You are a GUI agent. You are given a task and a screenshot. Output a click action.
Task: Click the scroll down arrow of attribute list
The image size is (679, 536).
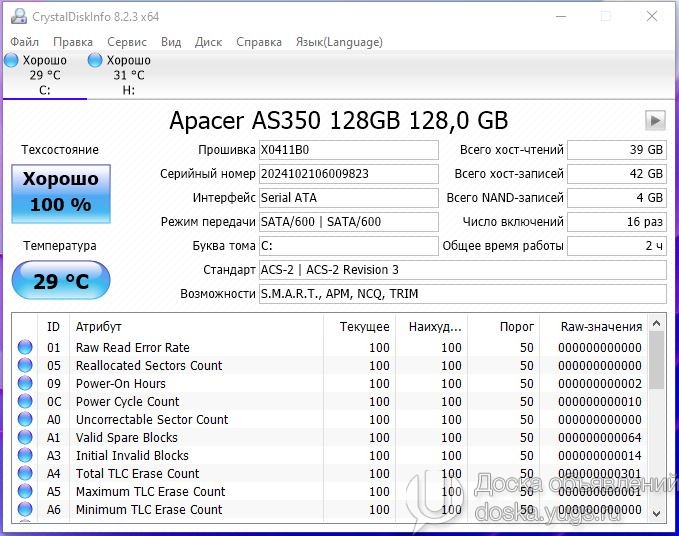tap(656, 513)
